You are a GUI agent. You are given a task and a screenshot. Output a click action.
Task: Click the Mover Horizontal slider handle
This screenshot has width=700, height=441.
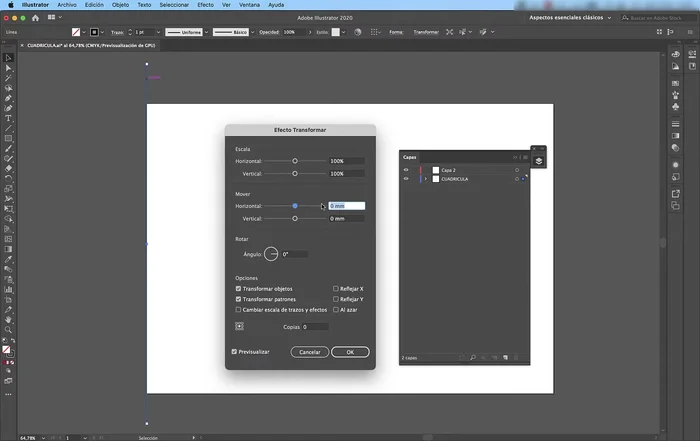click(x=295, y=205)
